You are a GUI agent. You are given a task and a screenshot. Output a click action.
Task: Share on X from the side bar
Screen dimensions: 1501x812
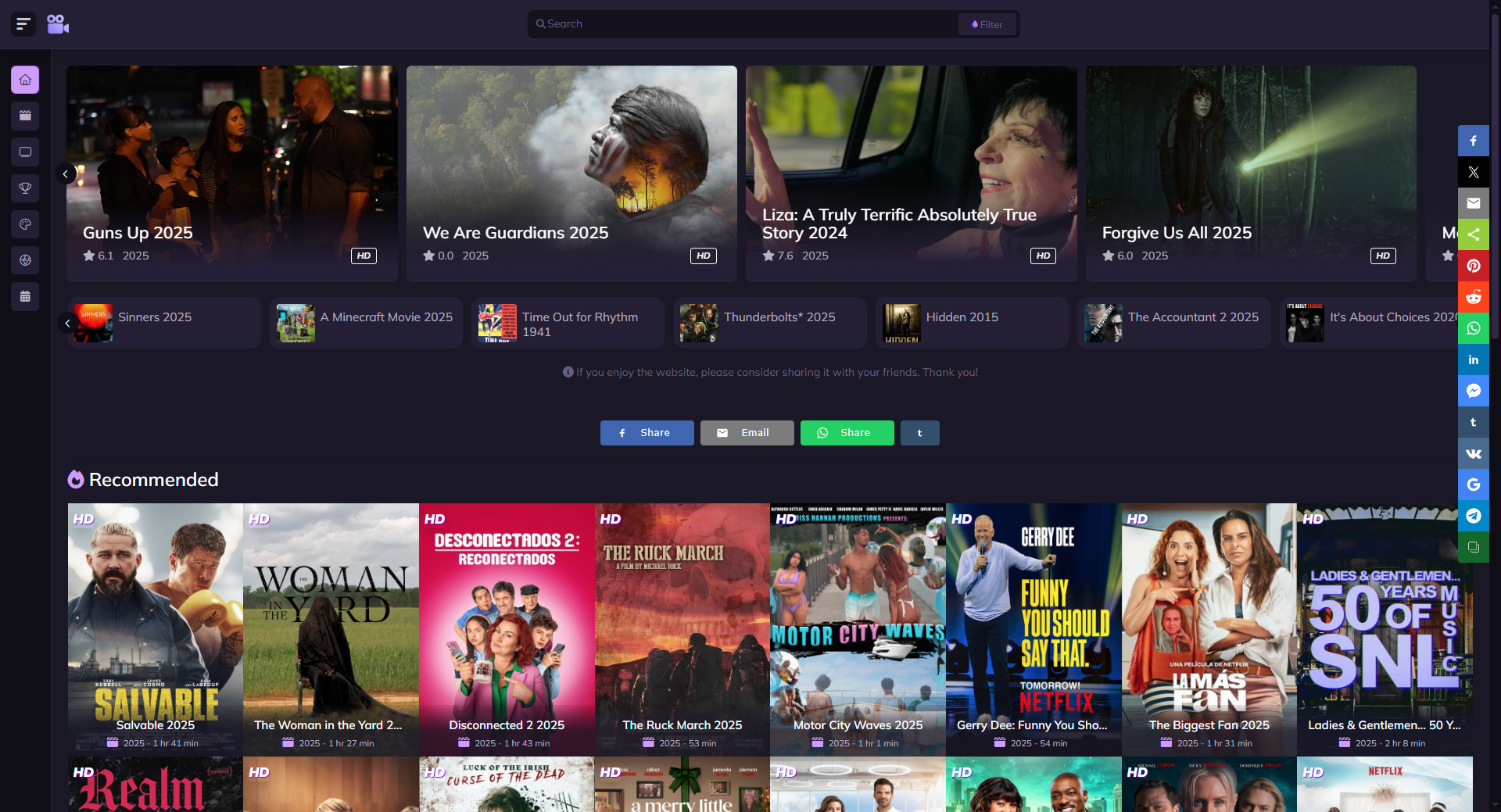click(x=1474, y=172)
